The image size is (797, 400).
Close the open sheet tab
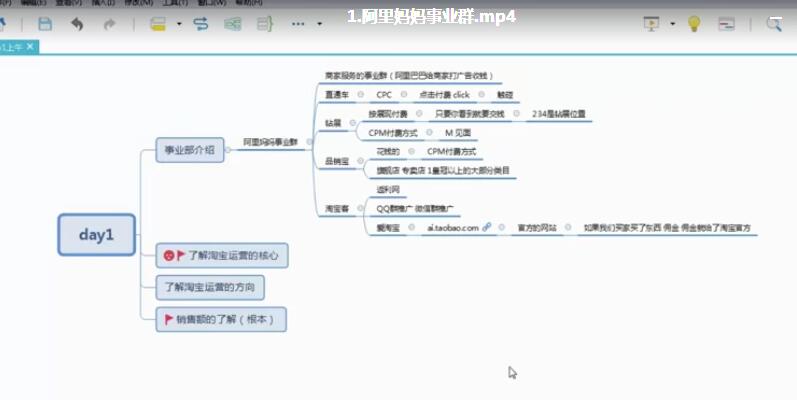(30, 47)
